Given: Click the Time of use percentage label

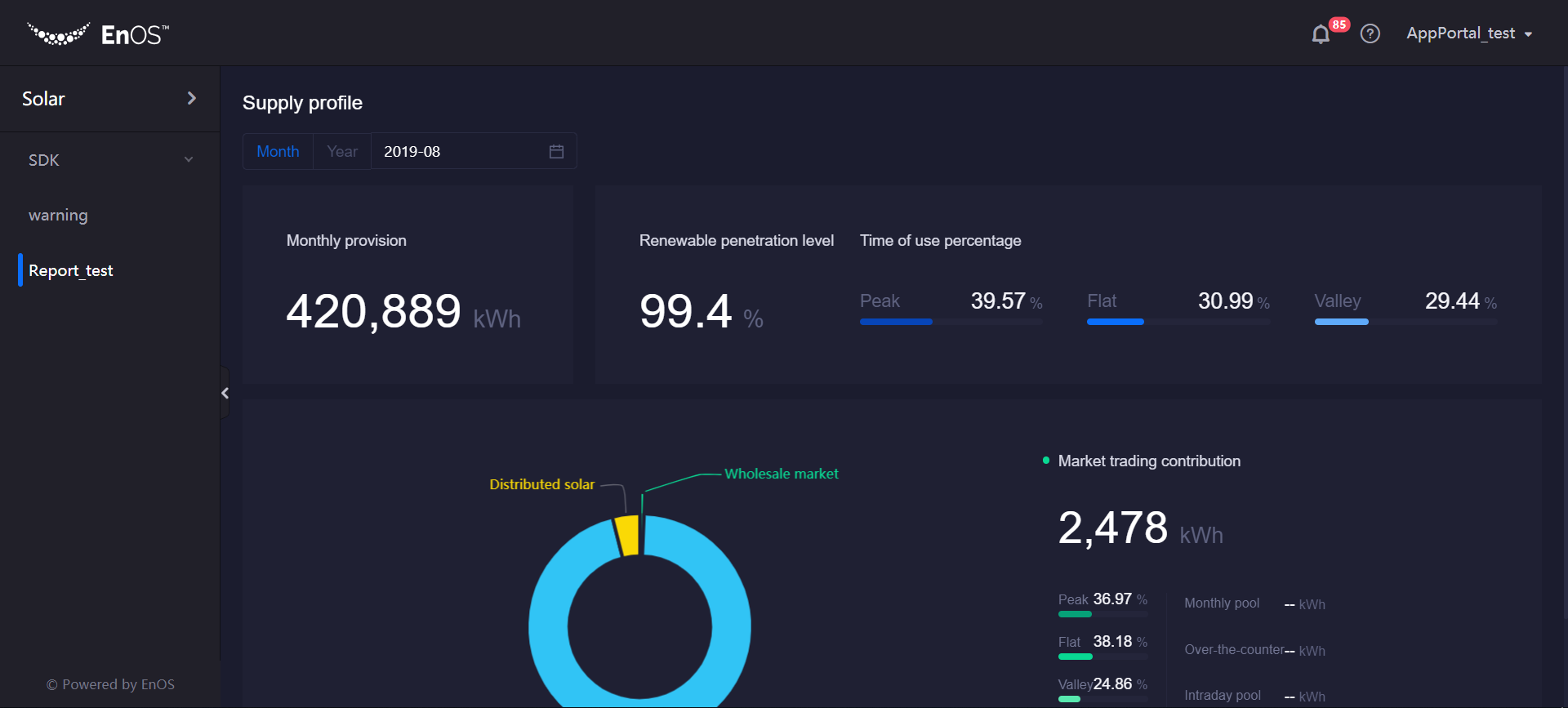Looking at the screenshot, I should [x=940, y=241].
